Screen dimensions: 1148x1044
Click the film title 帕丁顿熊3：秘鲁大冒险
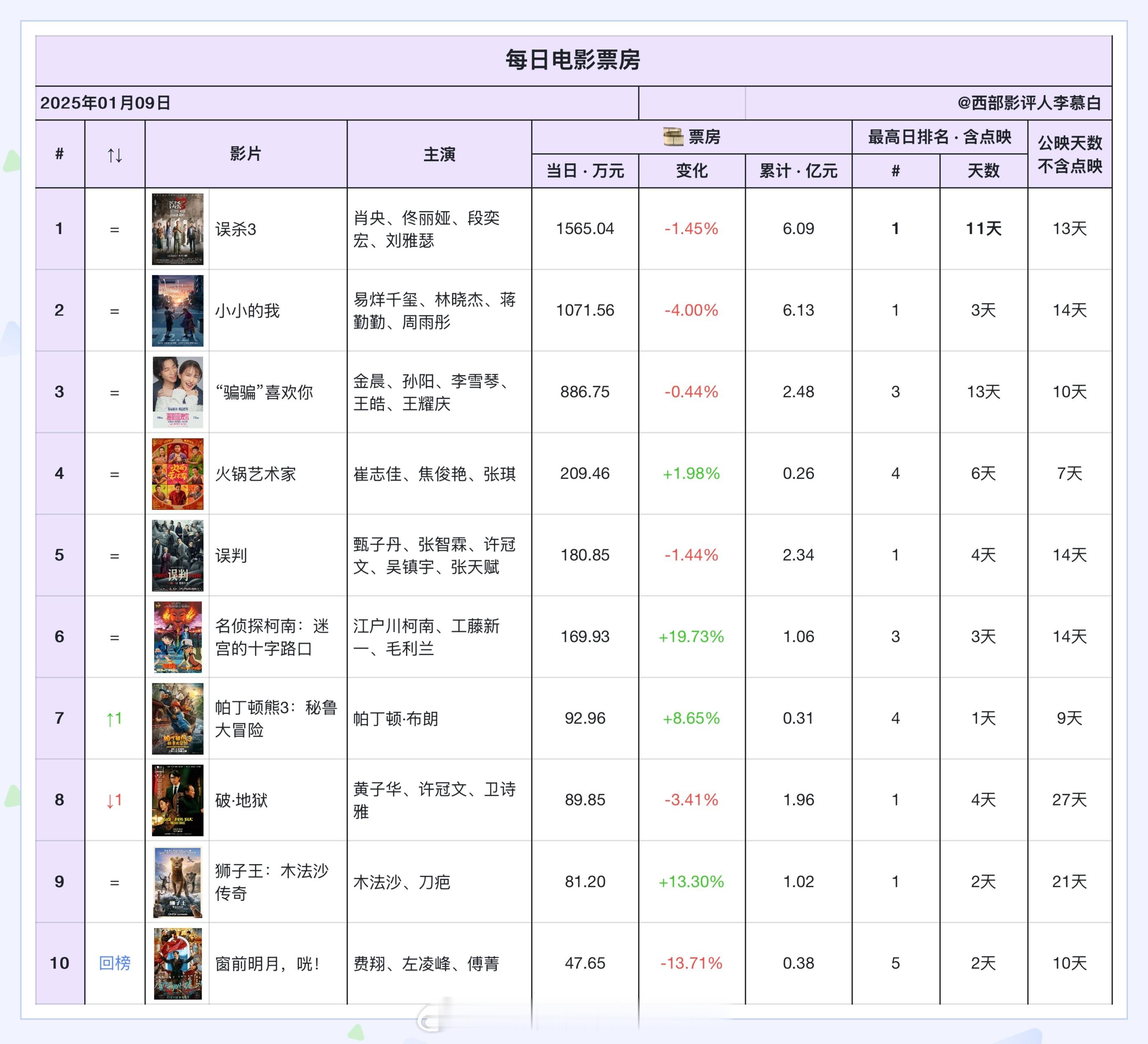pos(276,718)
